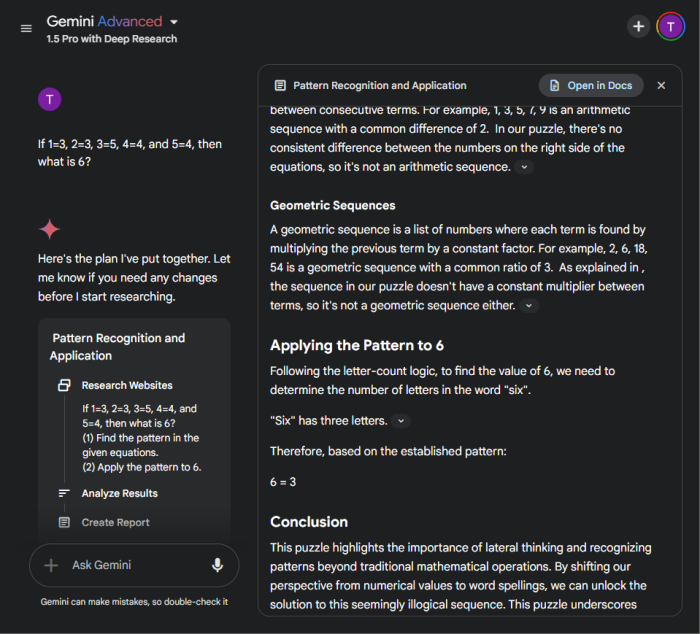Click the Analyze Results step icon
Image resolution: width=700 pixels, height=634 pixels.
pos(64,493)
